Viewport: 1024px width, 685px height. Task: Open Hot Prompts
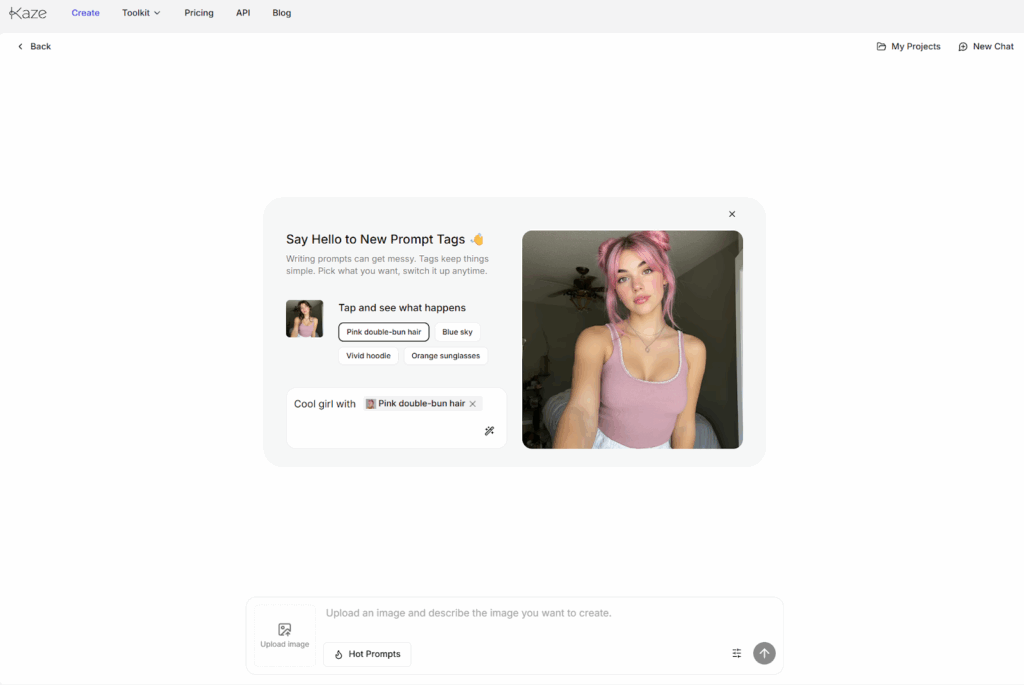[367, 654]
